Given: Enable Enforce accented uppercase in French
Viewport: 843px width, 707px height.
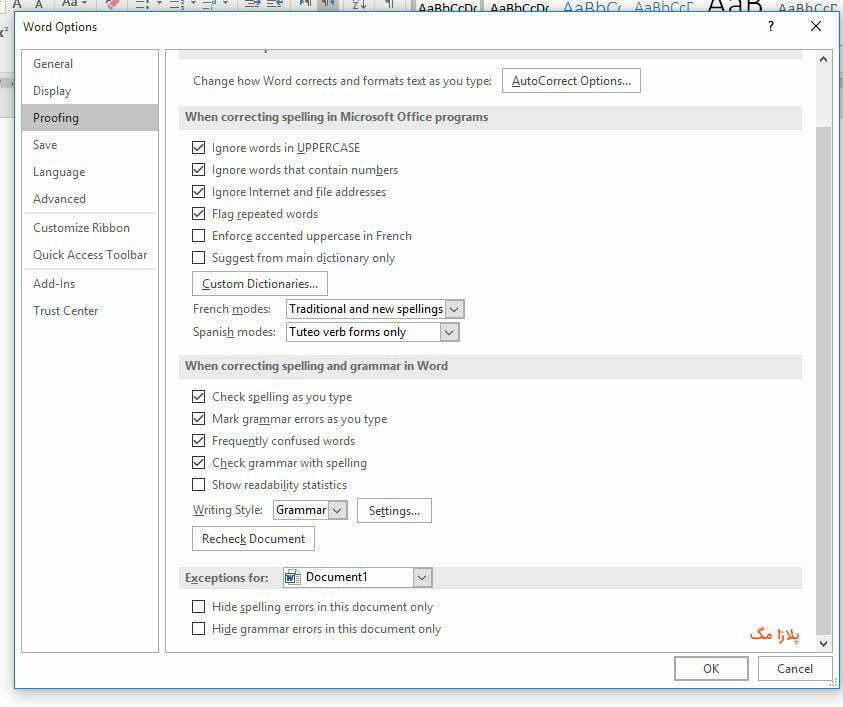Looking at the screenshot, I should click(198, 235).
